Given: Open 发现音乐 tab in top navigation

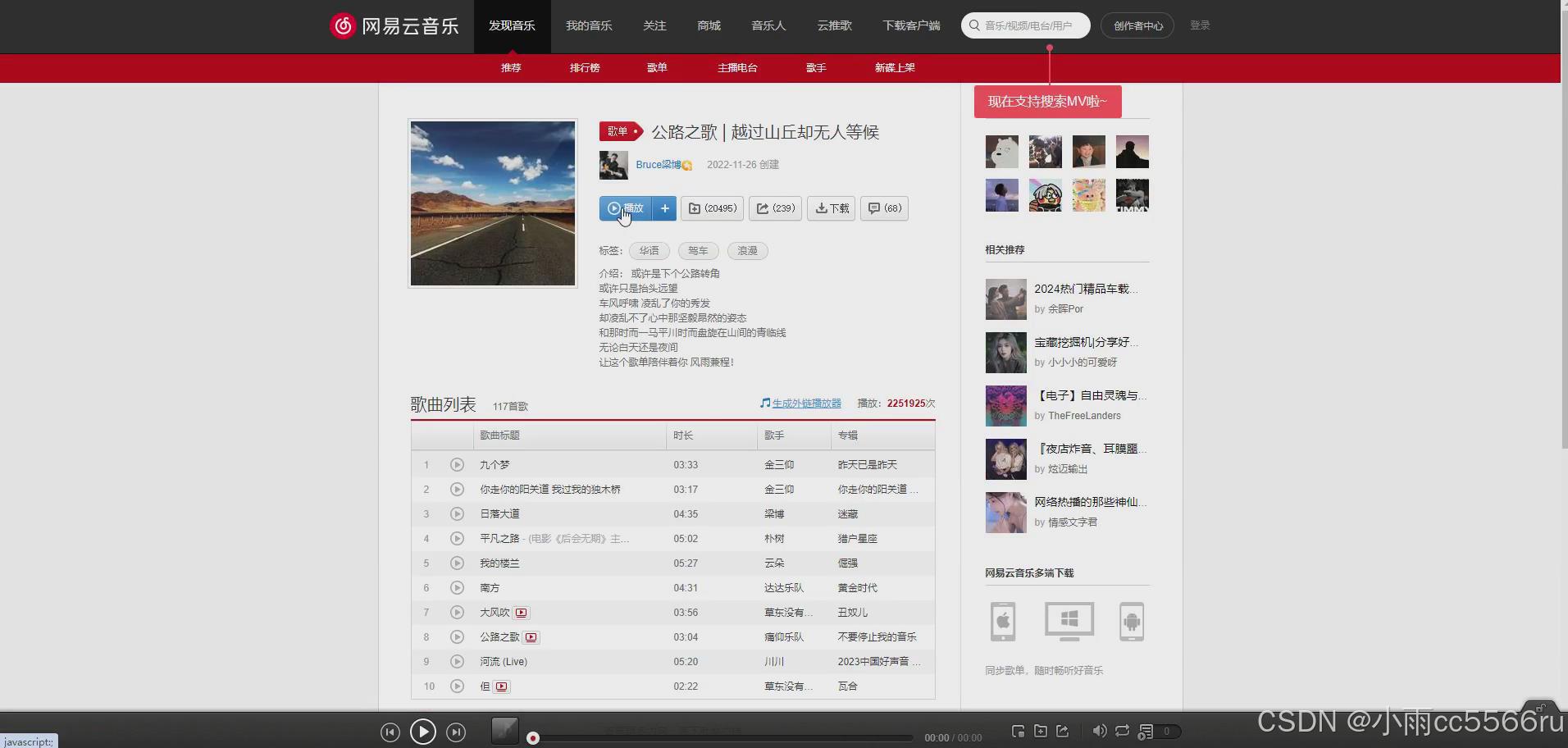Looking at the screenshot, I should [x=512, y=26].
